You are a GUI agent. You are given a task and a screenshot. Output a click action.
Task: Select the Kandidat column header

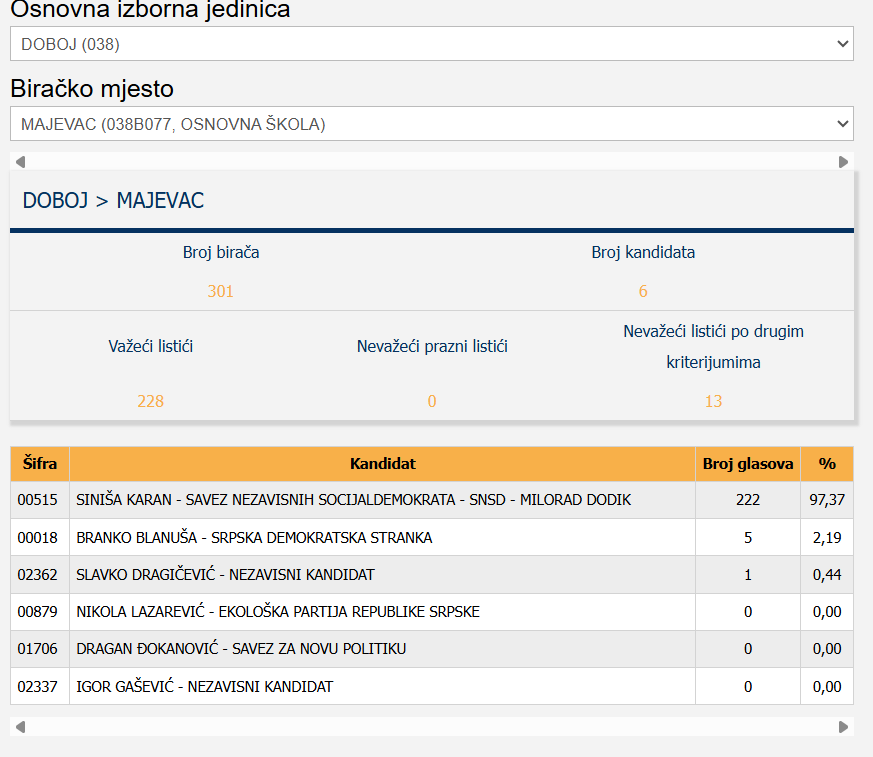coord(382,464)
